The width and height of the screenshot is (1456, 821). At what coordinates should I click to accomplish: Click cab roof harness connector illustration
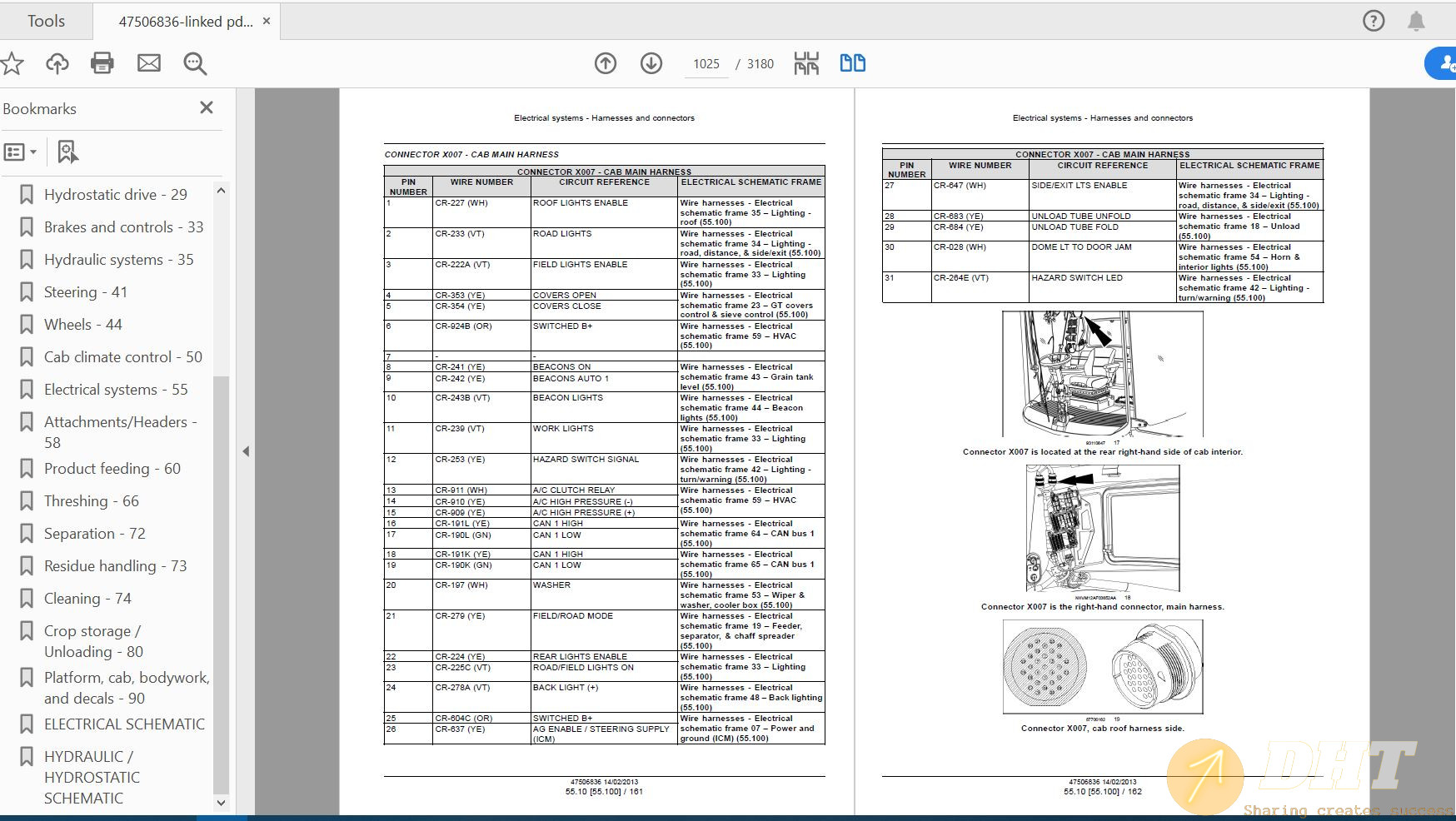point(1103,667)
